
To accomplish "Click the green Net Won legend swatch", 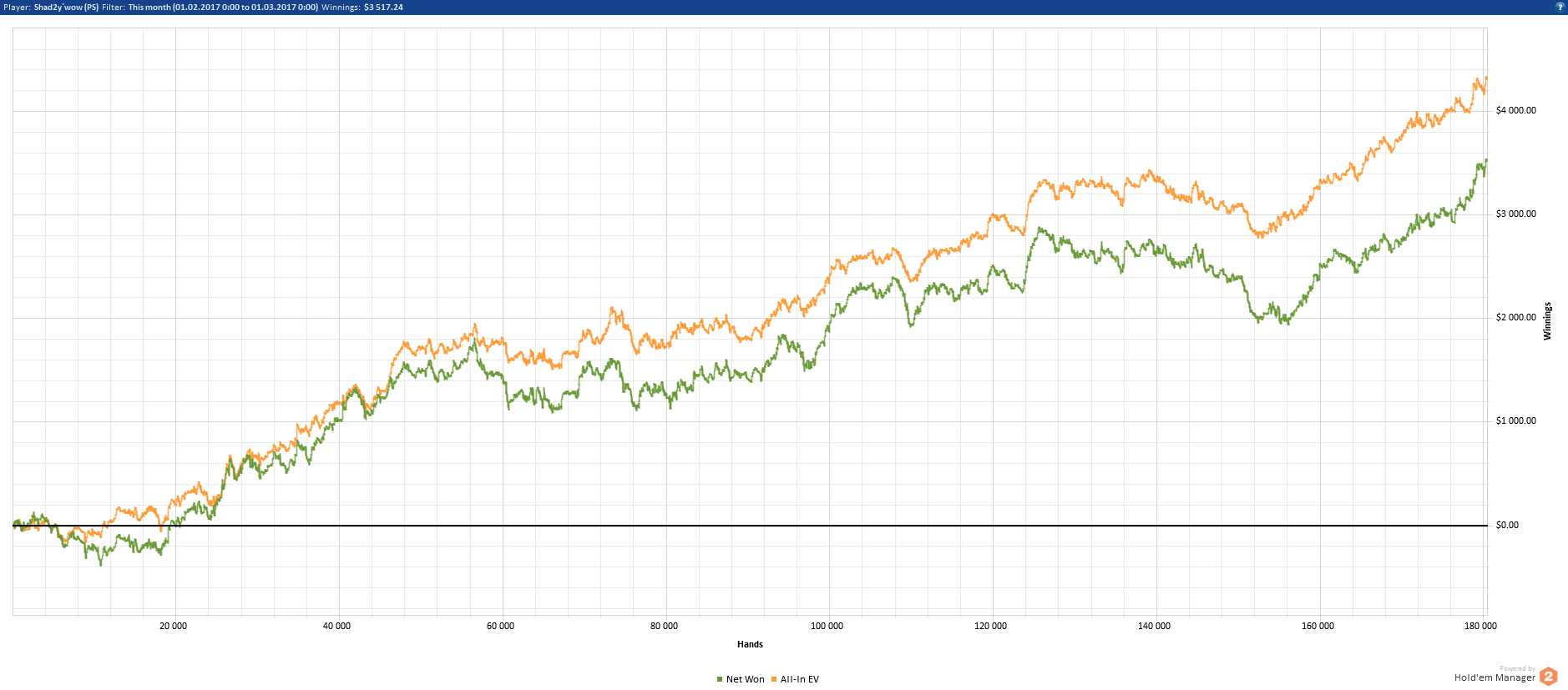I will tap(720, 679).
